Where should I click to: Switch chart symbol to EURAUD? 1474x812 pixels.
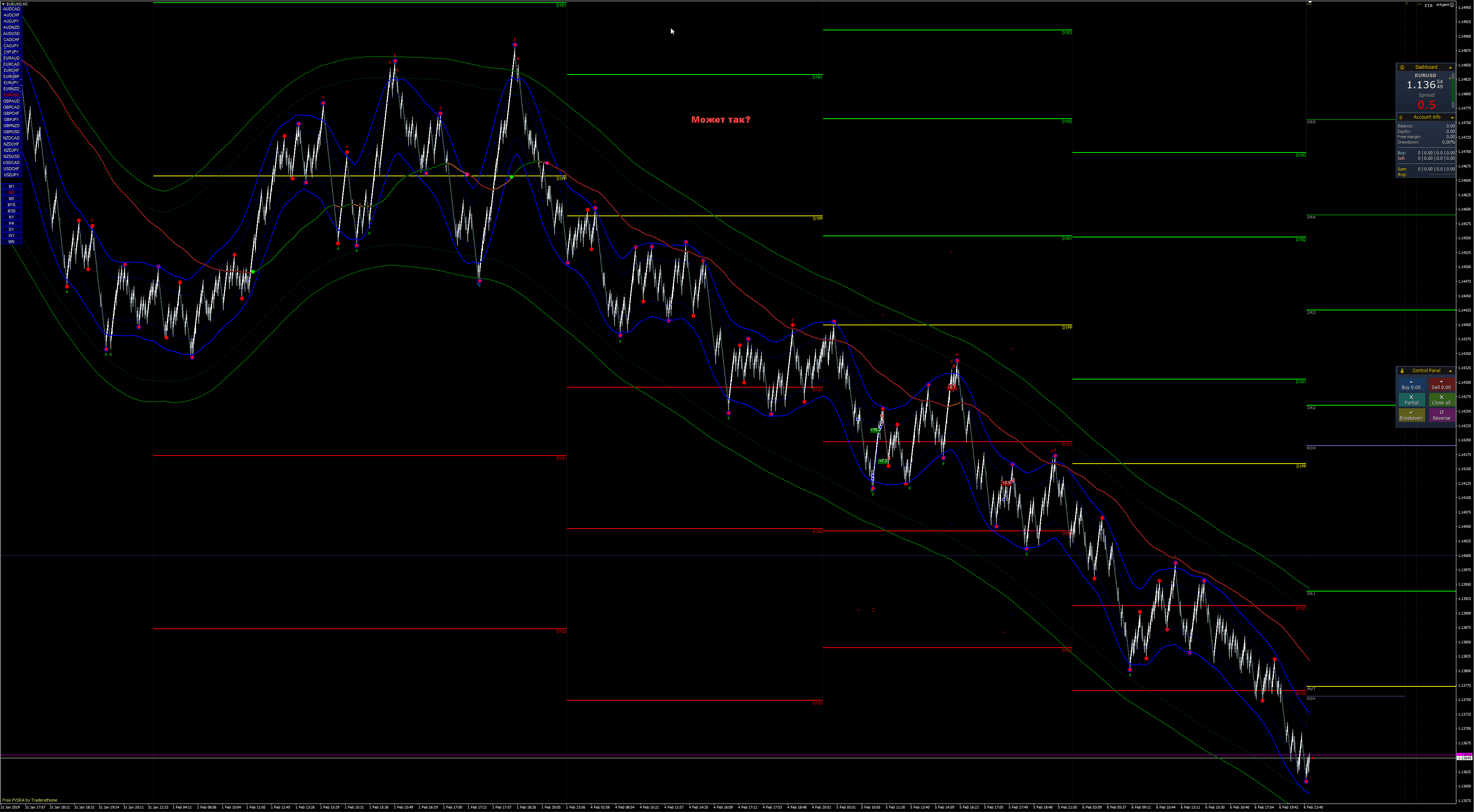click(x=12, y=58)
